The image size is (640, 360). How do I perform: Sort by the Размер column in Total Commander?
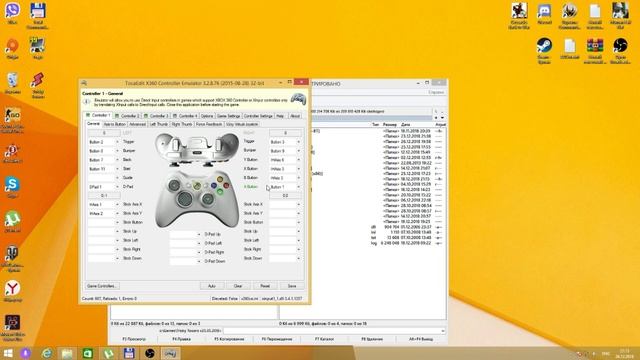pos(390,124)
